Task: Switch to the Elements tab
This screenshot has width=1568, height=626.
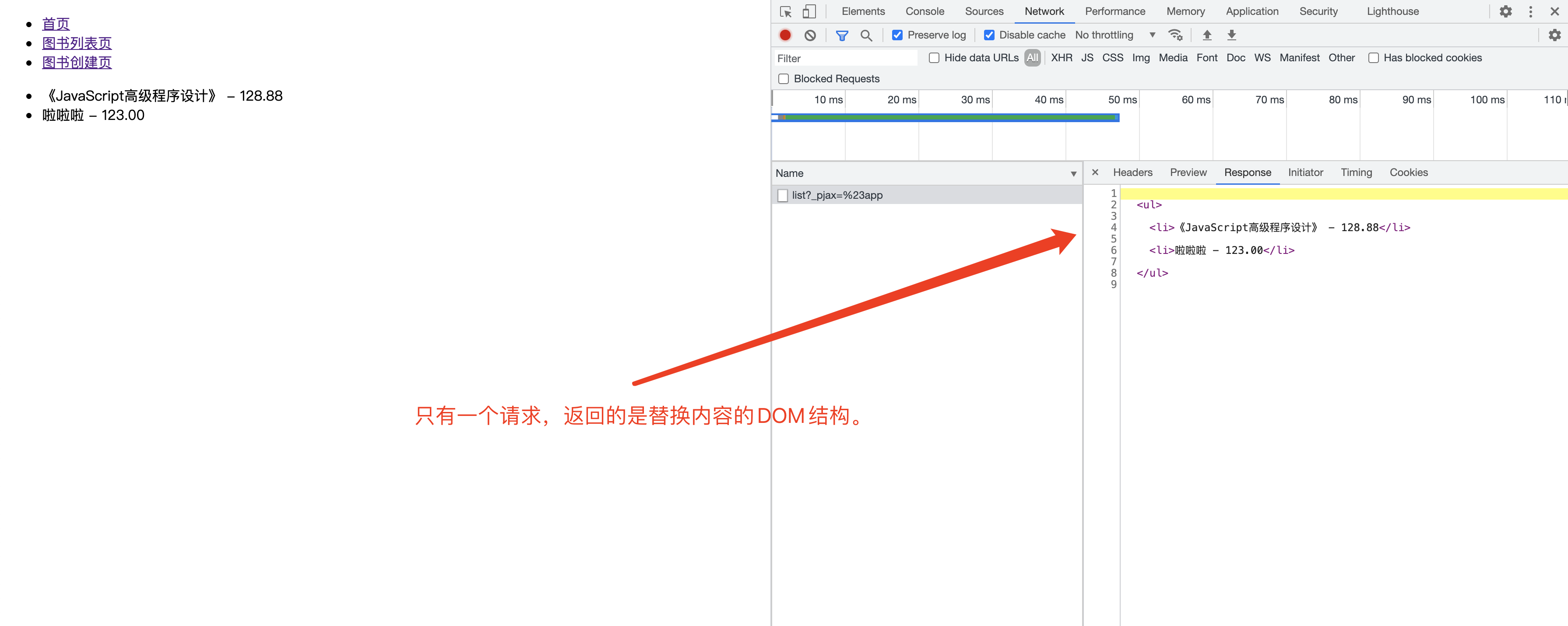Action: point(862,11)
